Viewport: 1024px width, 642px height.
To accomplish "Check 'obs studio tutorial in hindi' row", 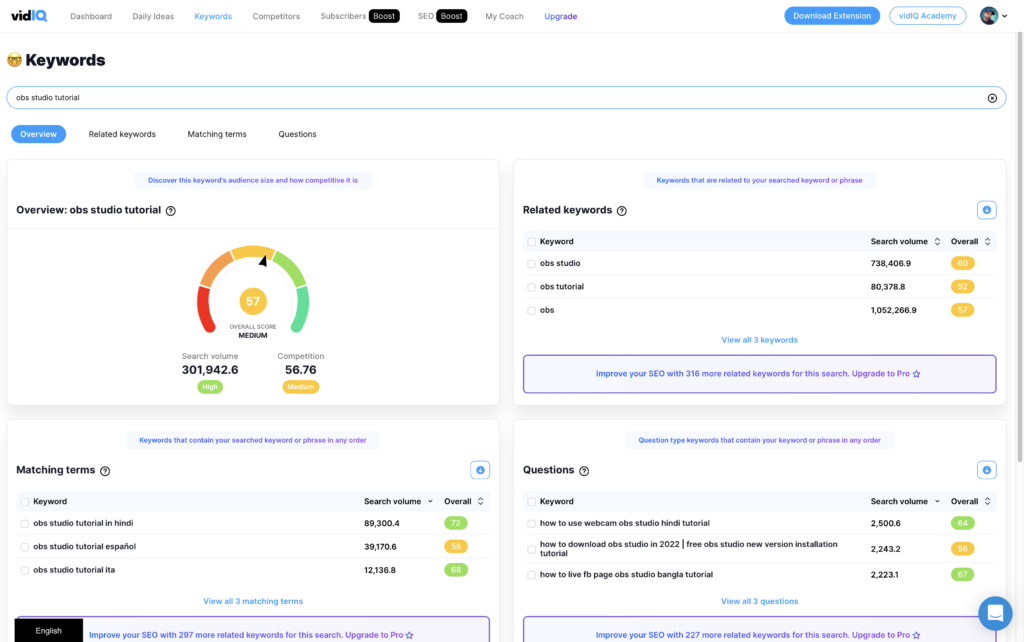I will (25, 524).
